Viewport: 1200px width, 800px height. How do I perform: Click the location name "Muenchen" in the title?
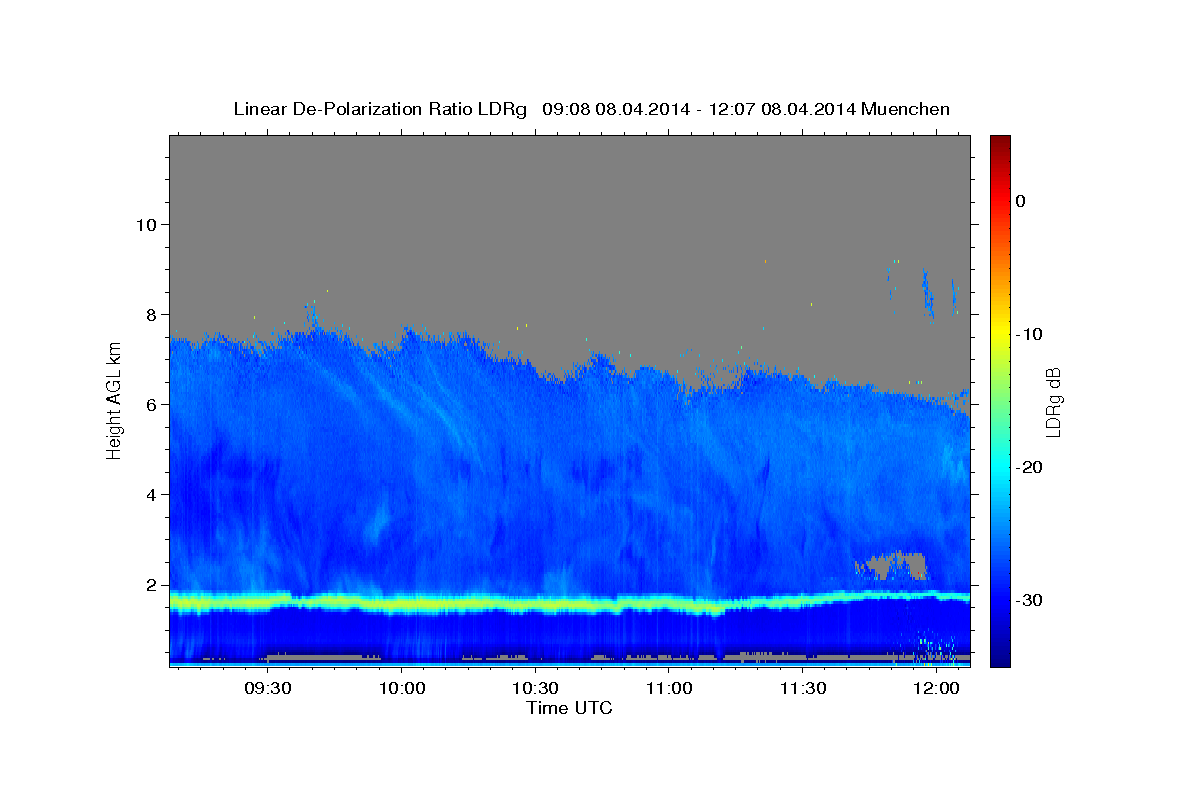[x=905, y=109]
